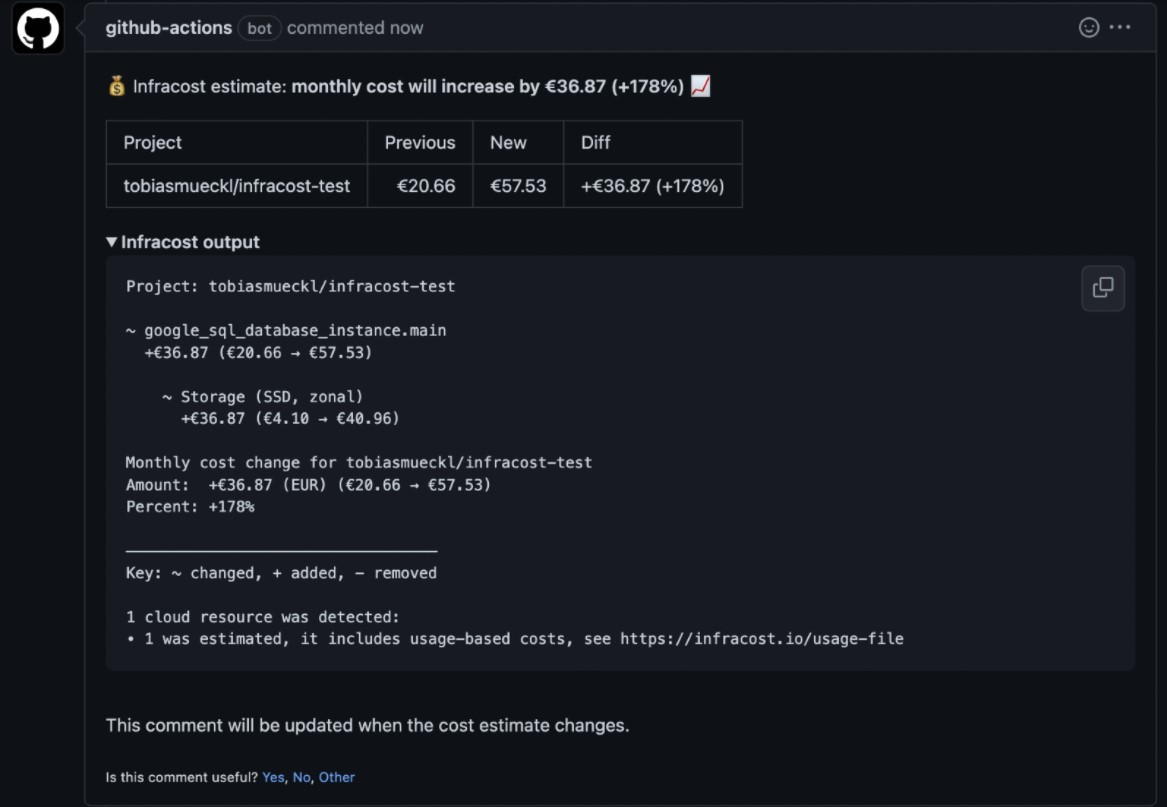
Task: Click the '+€36.87 (€4.10 → €40.96)' line
Action: tap(290, 418)
